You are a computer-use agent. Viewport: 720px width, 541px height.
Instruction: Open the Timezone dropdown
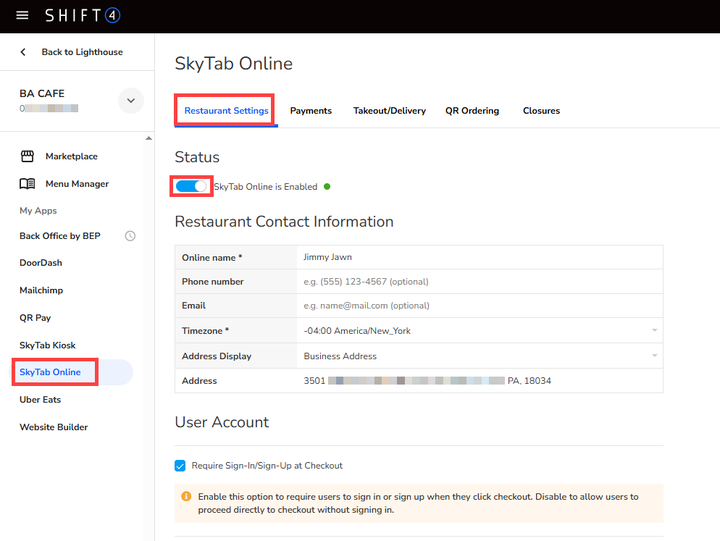[x=480, y=331]
